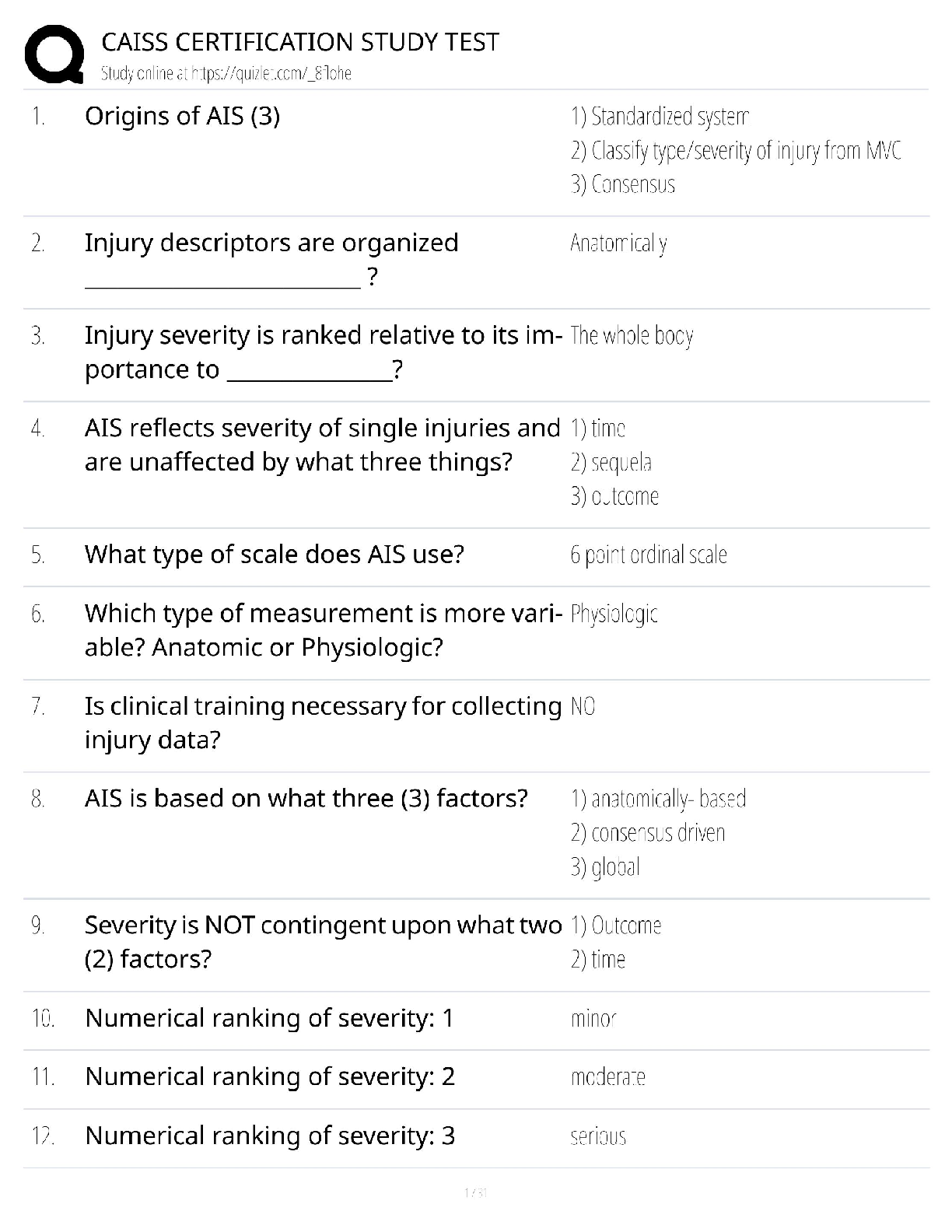Click the '6 point ordinal scale' answer
This screenshot has width=952, height=1232.
coord(649,555)
